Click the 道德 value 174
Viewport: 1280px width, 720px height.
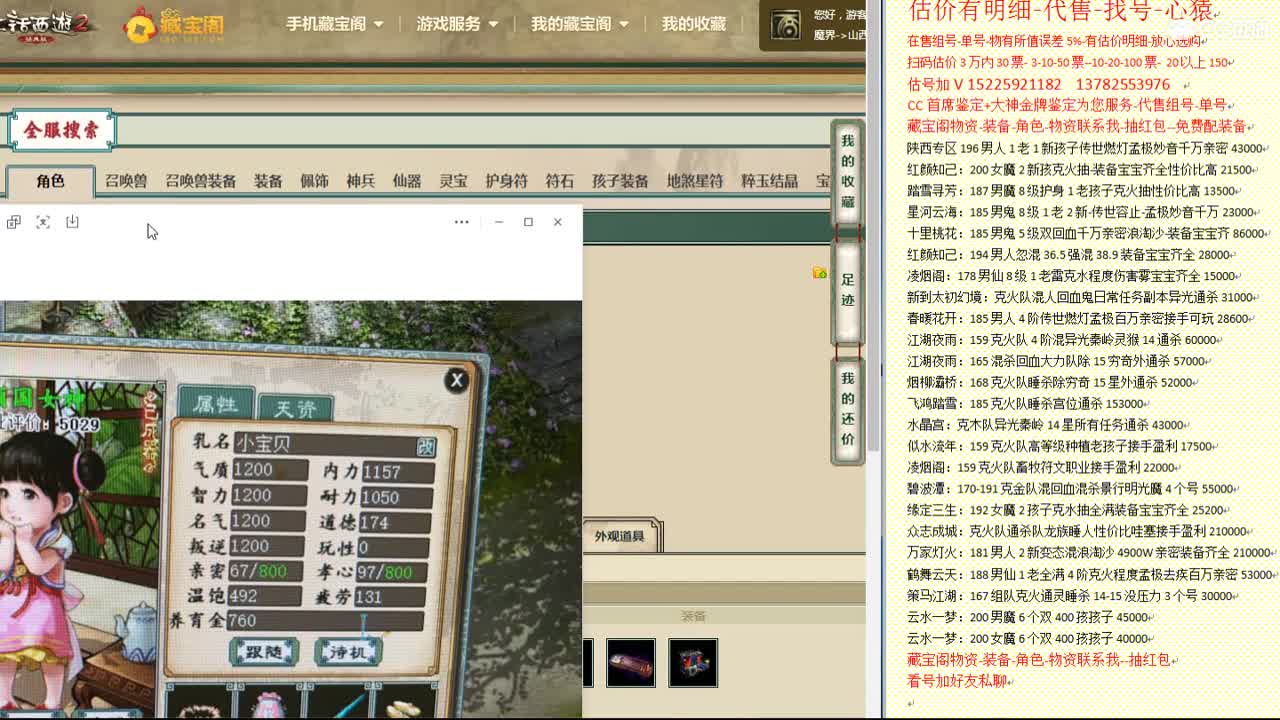point(397,522)
